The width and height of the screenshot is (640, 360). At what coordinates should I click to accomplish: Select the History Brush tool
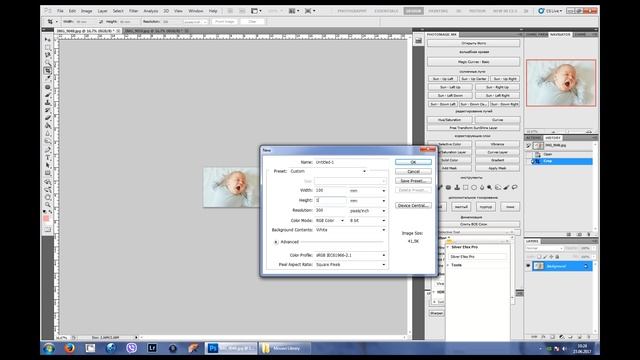tap(48, 110)
